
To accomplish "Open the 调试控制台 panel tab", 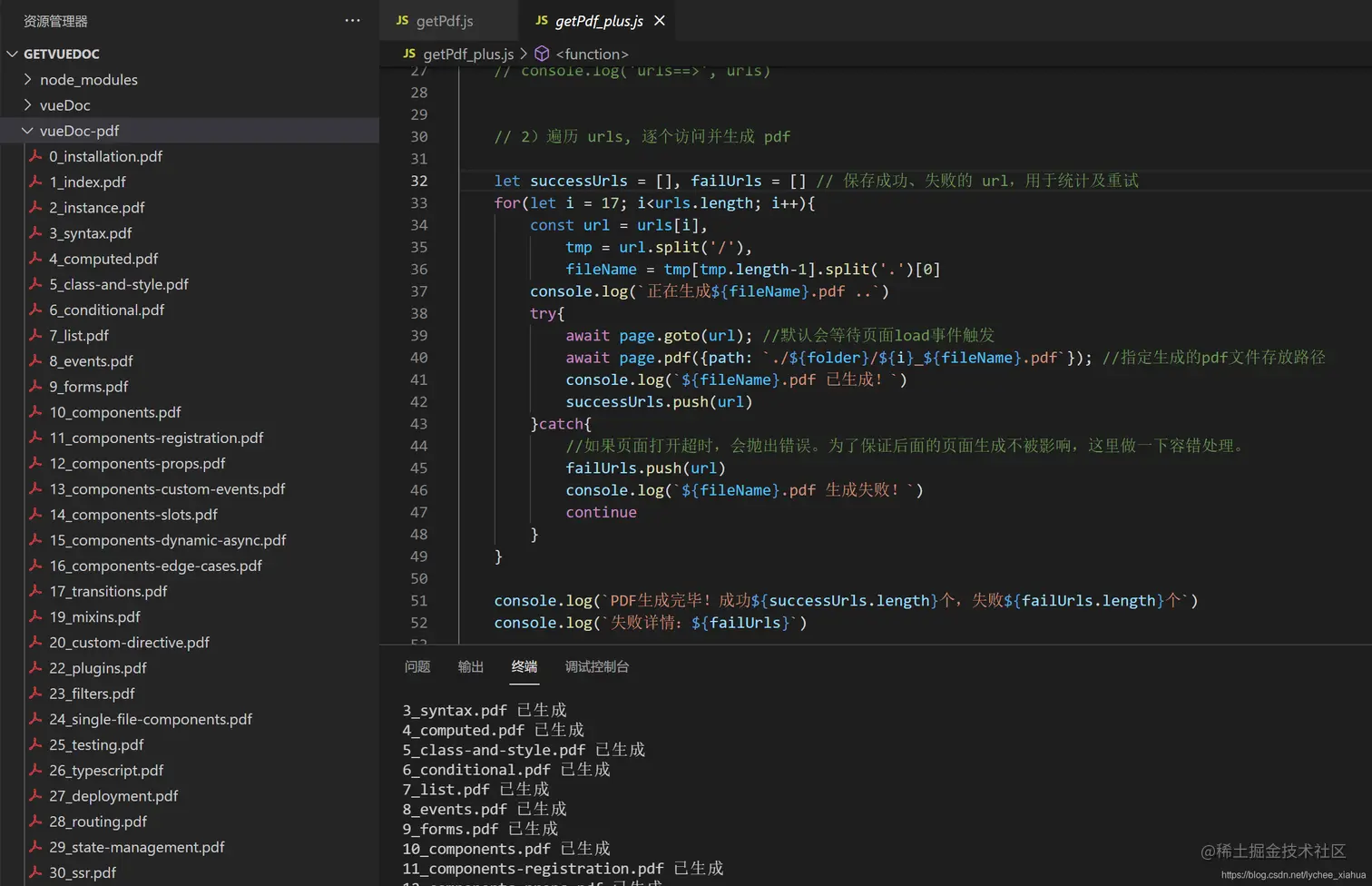I will pyautogui.click(x=597, y=666).
